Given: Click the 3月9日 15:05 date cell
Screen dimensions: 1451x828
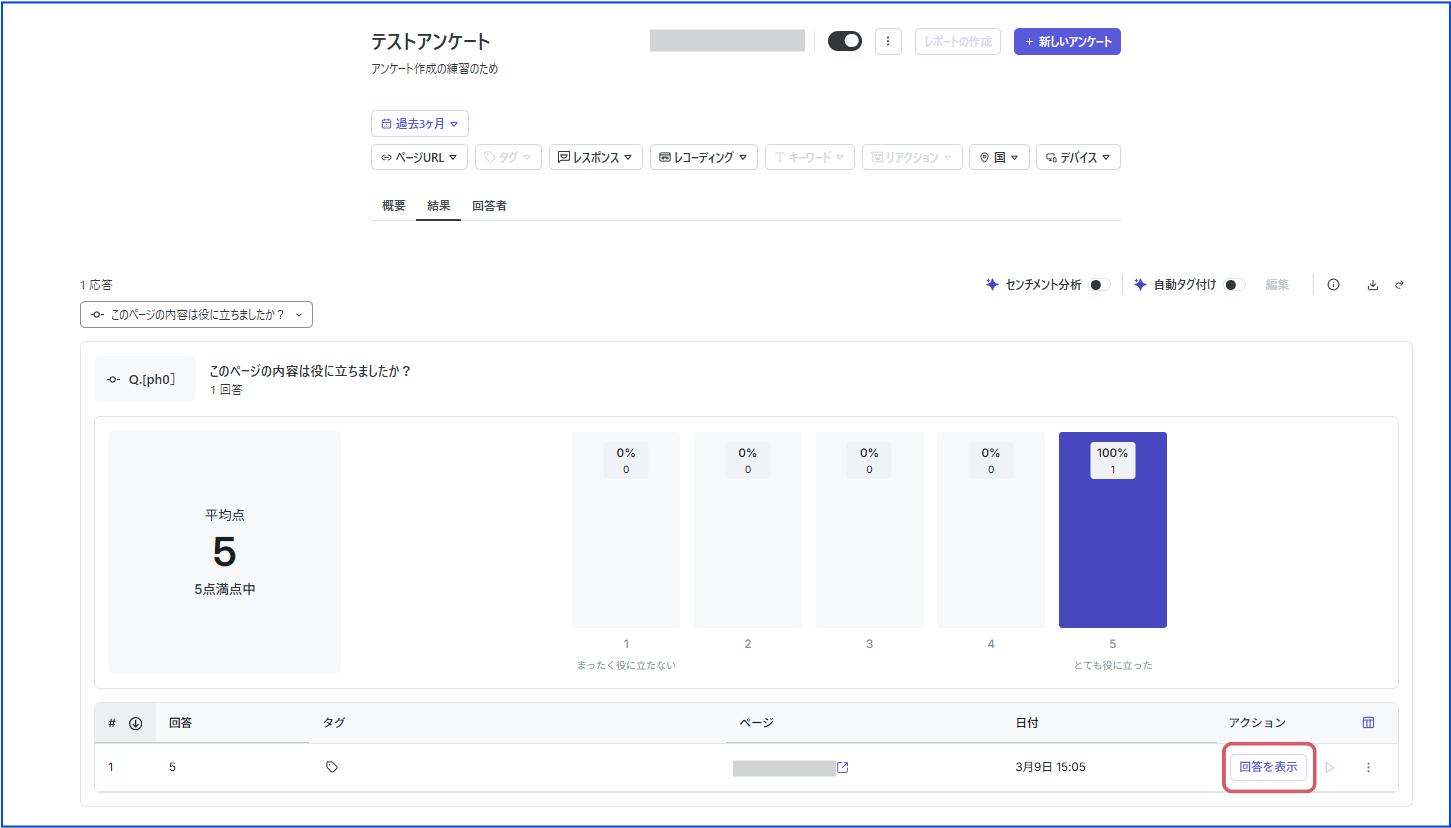Looking at the screenshot, I should click(x=1050, y=767).
